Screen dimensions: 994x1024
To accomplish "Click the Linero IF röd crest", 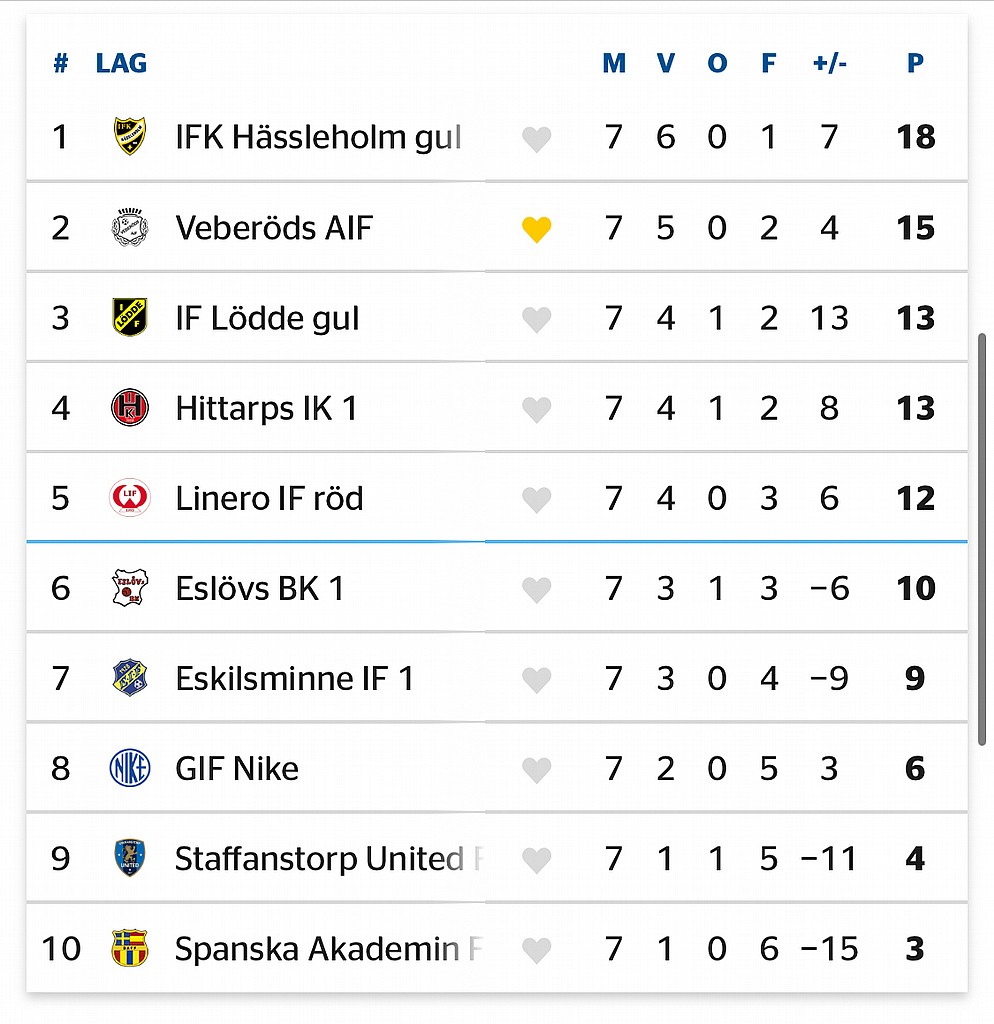I will pos(130,498).
